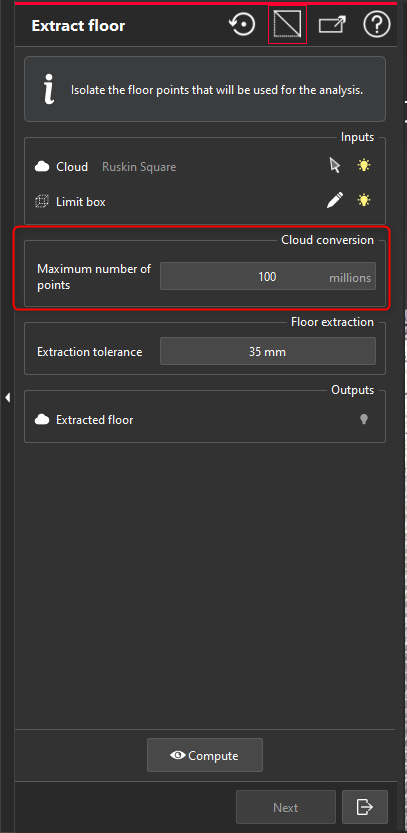Toggle visibility lightbulb for Limit box
Viewport: 407px width, 833px height.
pos(364,200)
